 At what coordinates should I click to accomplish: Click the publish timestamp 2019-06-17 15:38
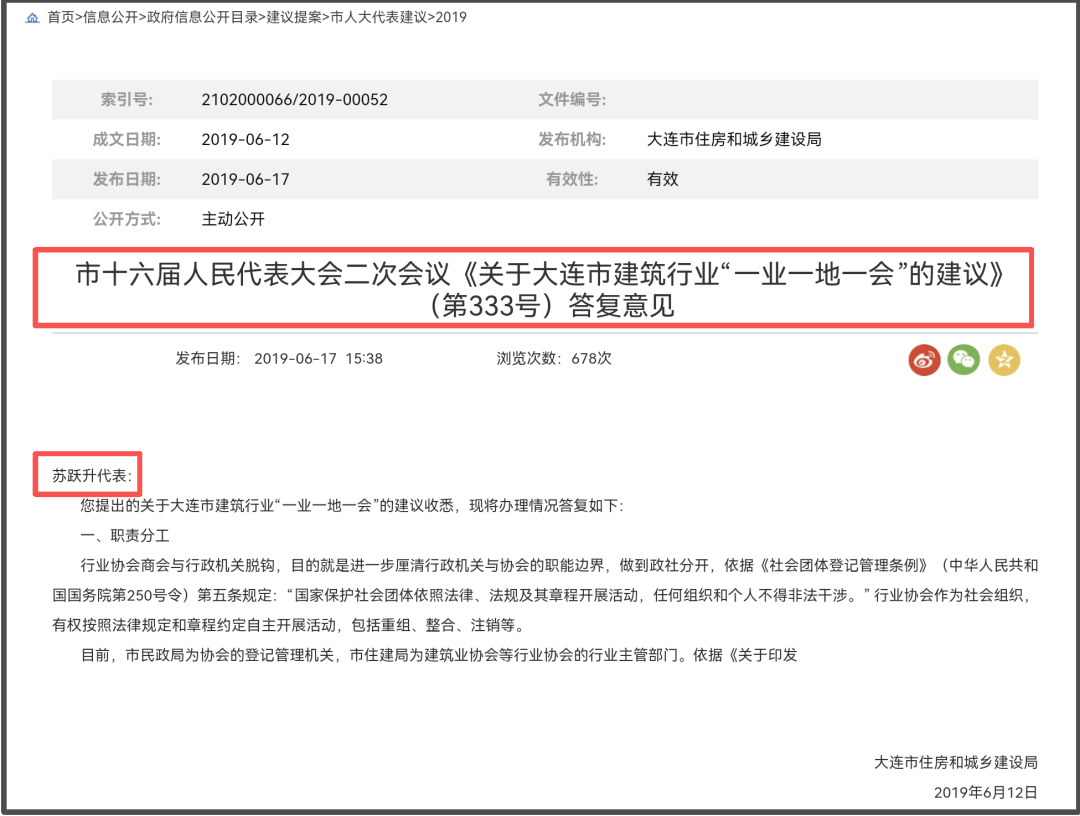pyautogui.click(x=318, y=358)
